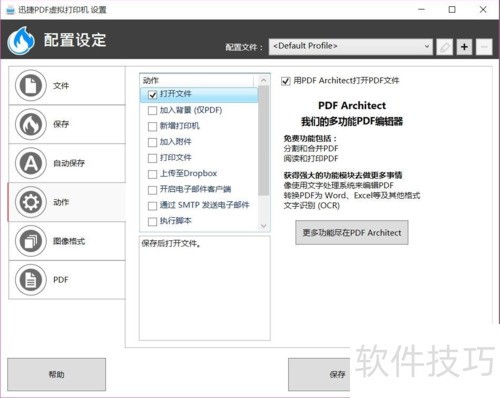The width and height of the screenshot is (500, 398).
Task: Select the 动作 tab
Action: coord(67,202)
